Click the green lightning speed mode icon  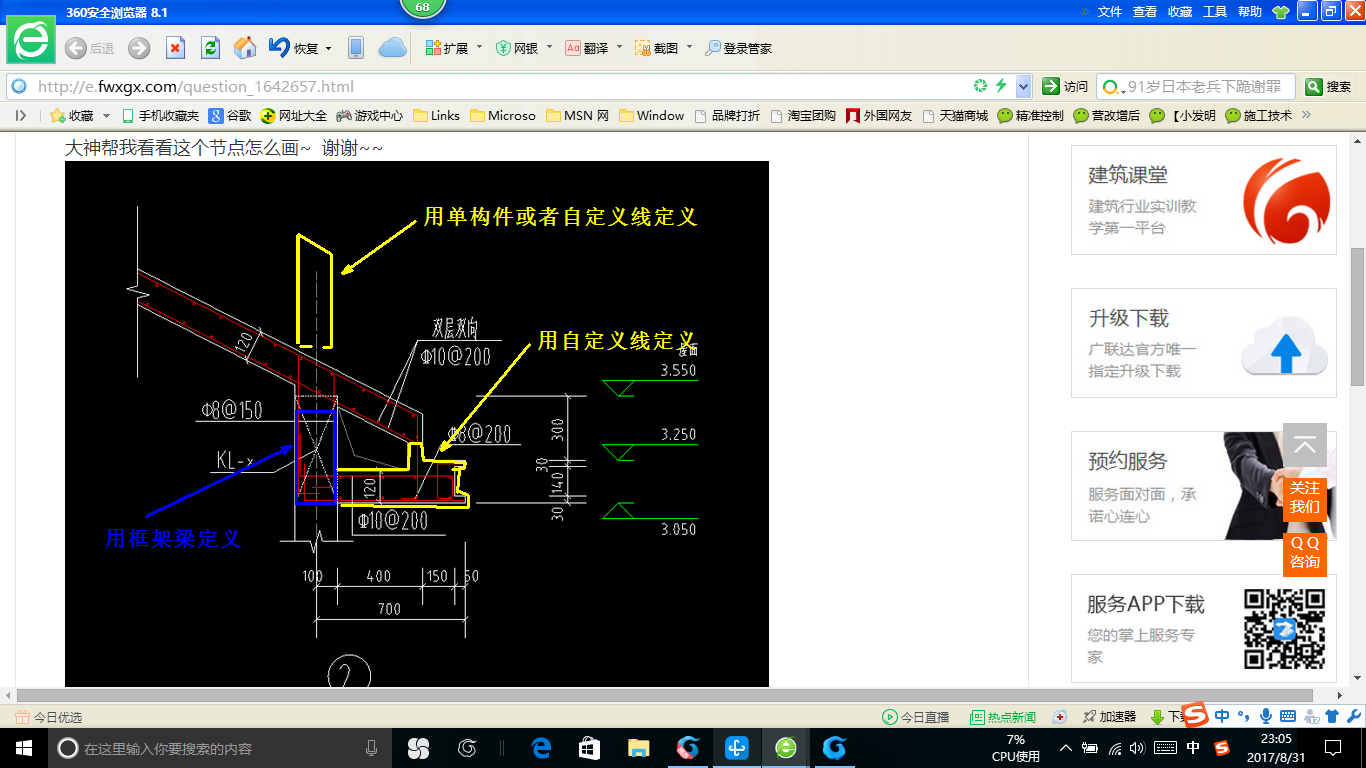1001,86
